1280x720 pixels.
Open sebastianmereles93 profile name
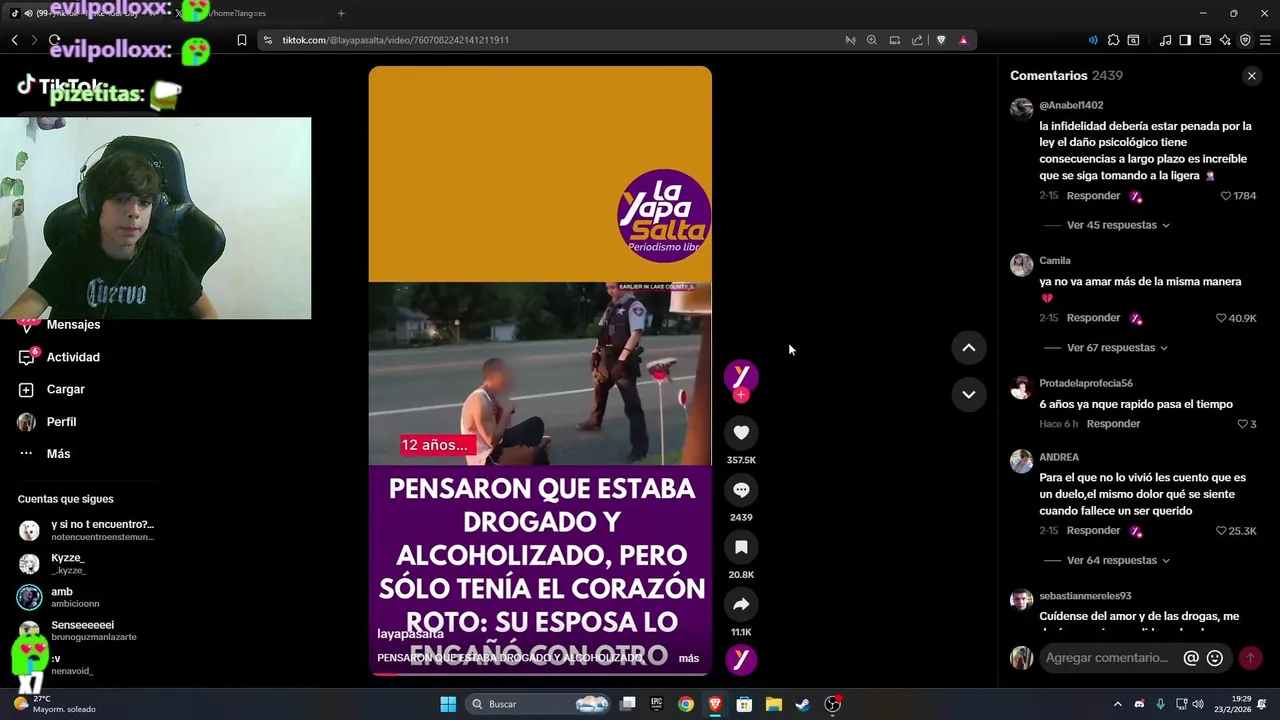pos(1085,596)
